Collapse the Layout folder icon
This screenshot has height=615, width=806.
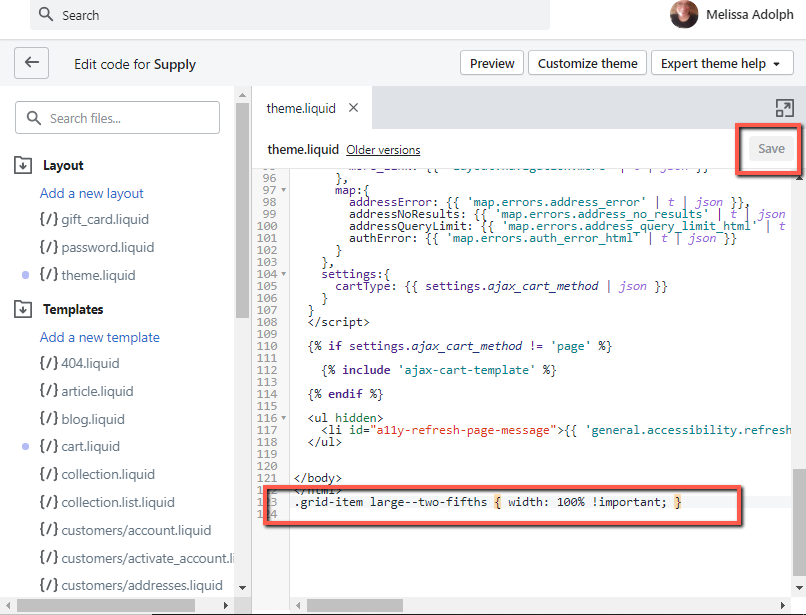pos(23,165)
